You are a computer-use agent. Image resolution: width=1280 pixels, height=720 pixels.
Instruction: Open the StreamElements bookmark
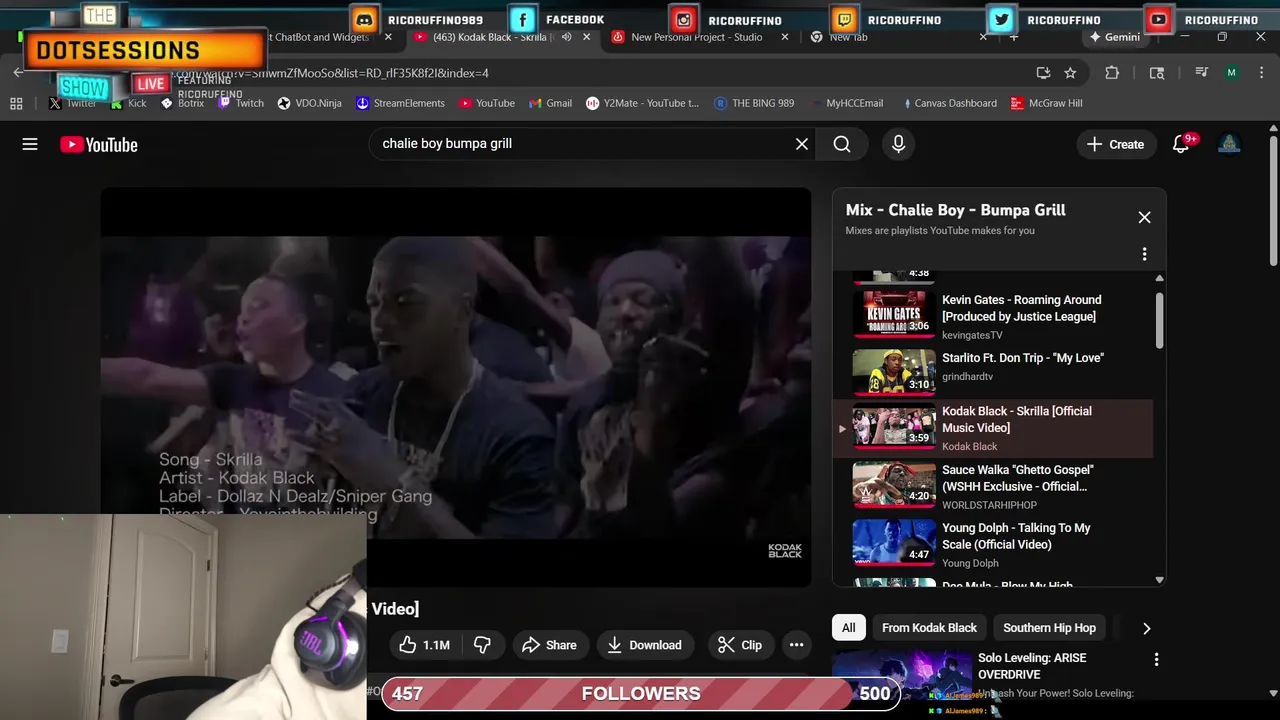[x=401, y=103]
